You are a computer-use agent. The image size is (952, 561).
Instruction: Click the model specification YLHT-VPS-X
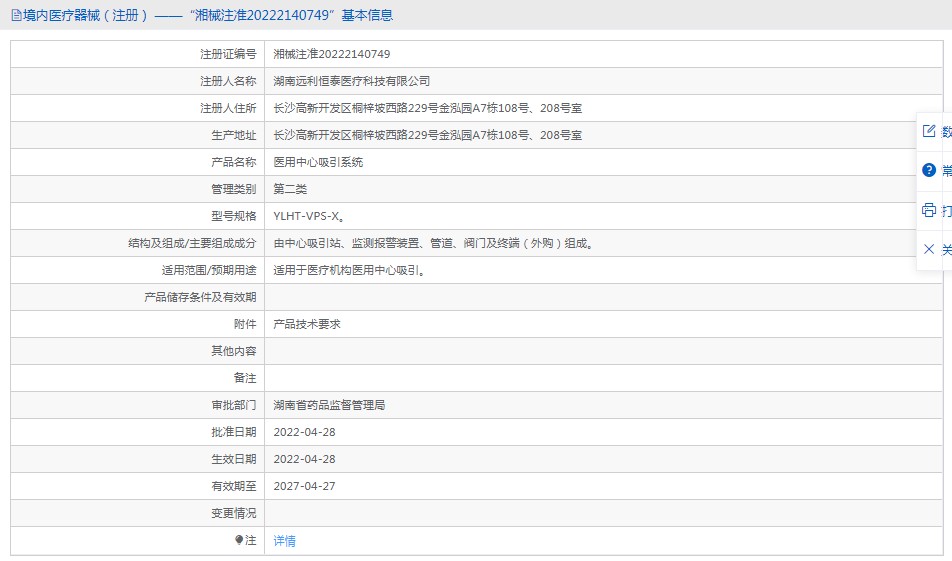(310, 216)
